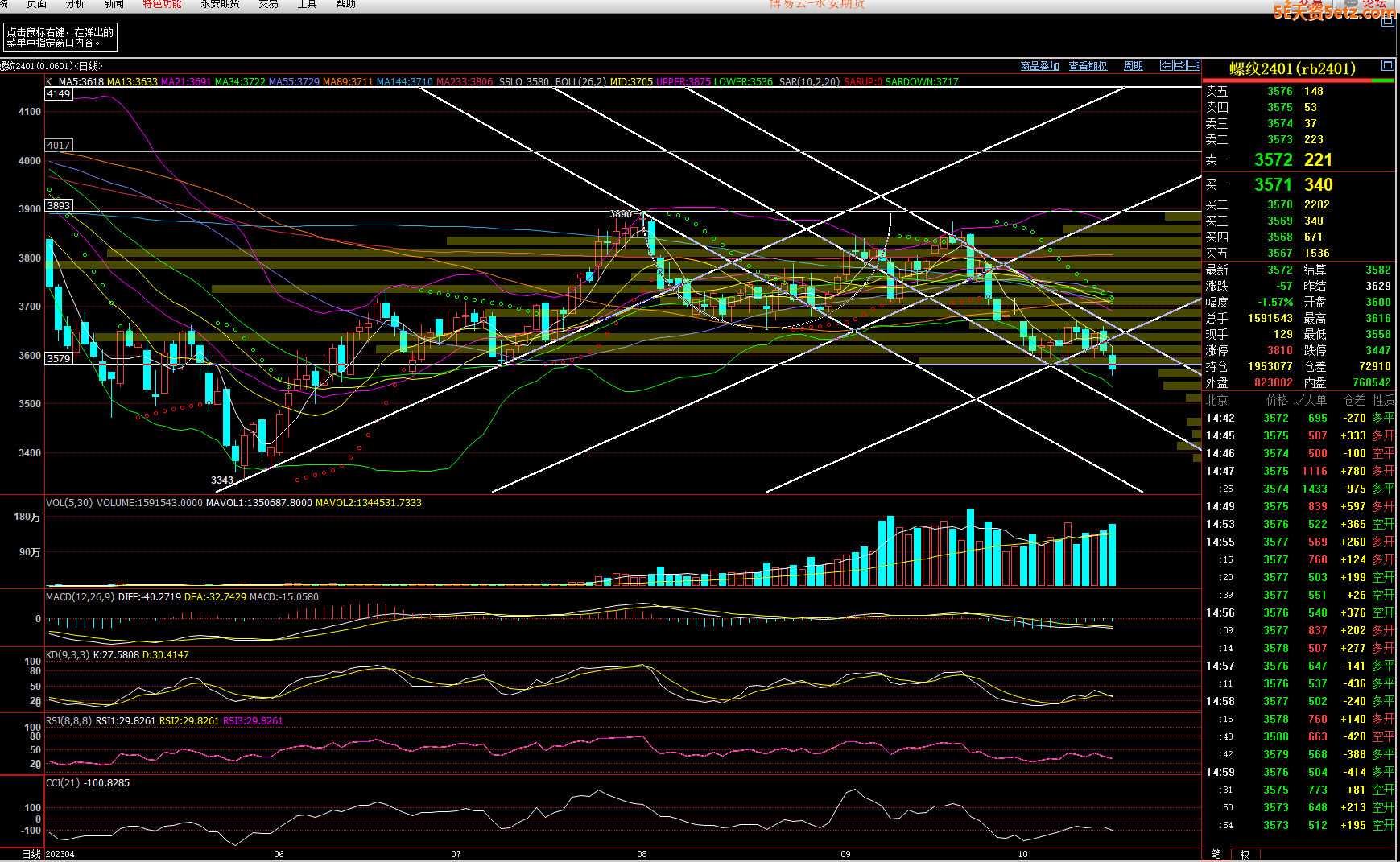Click the 3343 low price annotation
1400x862 pixels.
click(x=221, y=480)
